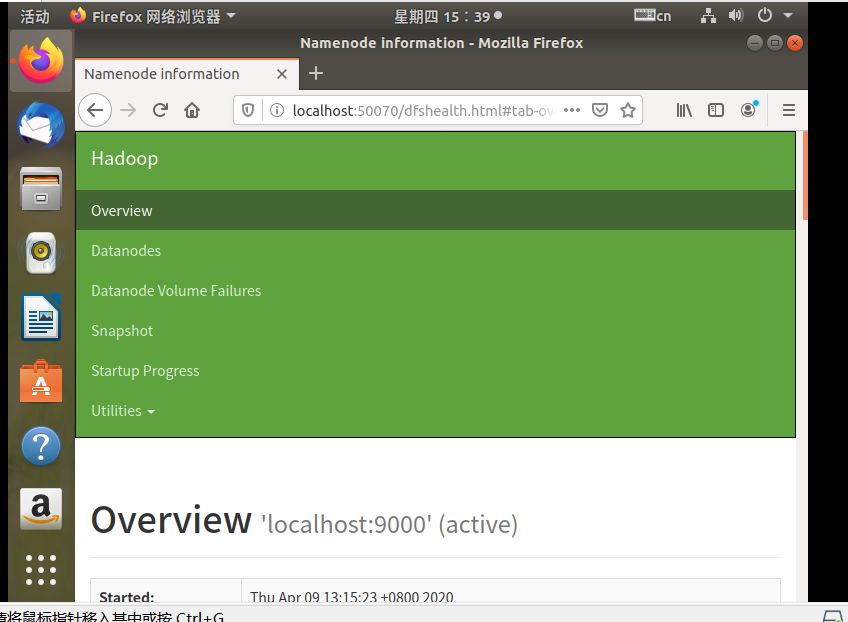Mute system sound via speaker icon
Screen dimensions: 848x622
pos(737,15)
